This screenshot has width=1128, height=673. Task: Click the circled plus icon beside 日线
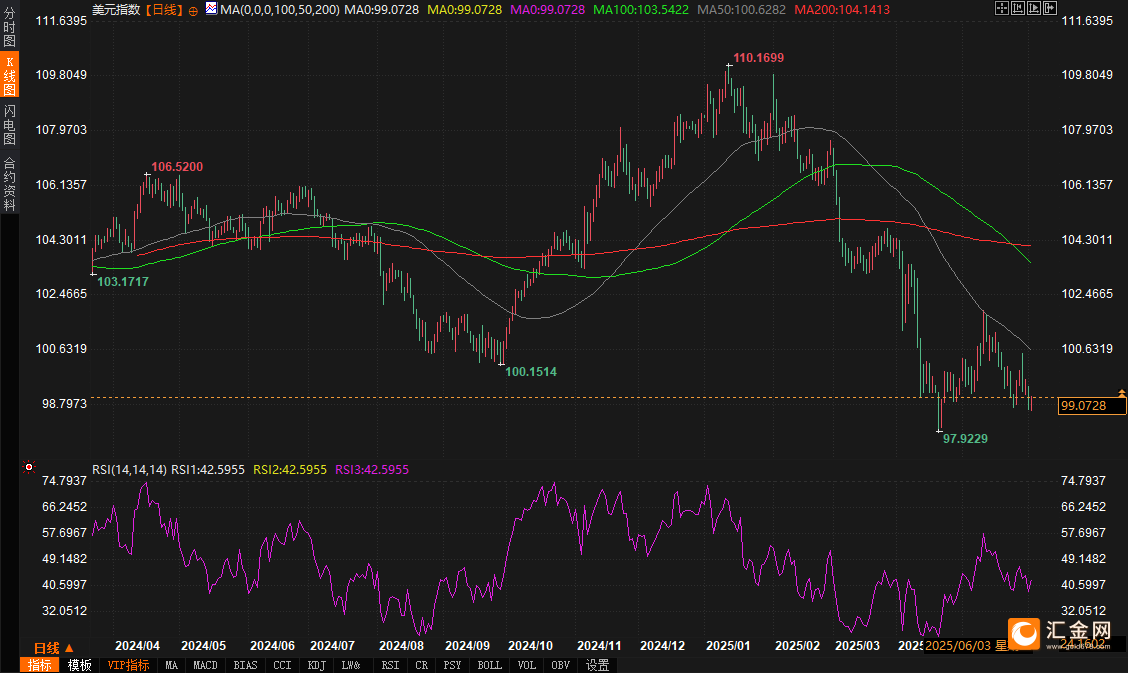[x=193, y=10]
